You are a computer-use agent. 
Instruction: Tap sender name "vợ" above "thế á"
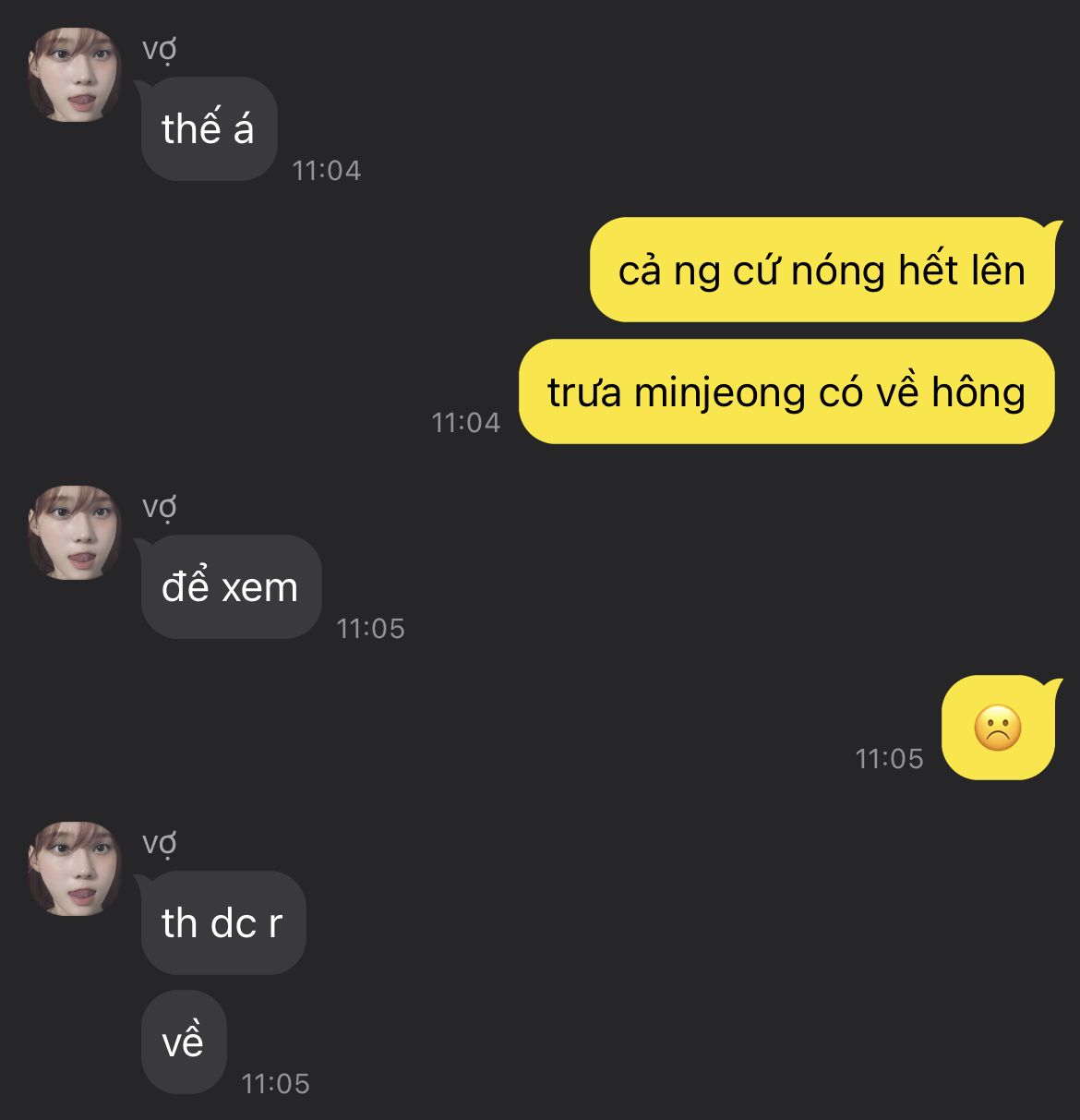click(x=159, y=50)
